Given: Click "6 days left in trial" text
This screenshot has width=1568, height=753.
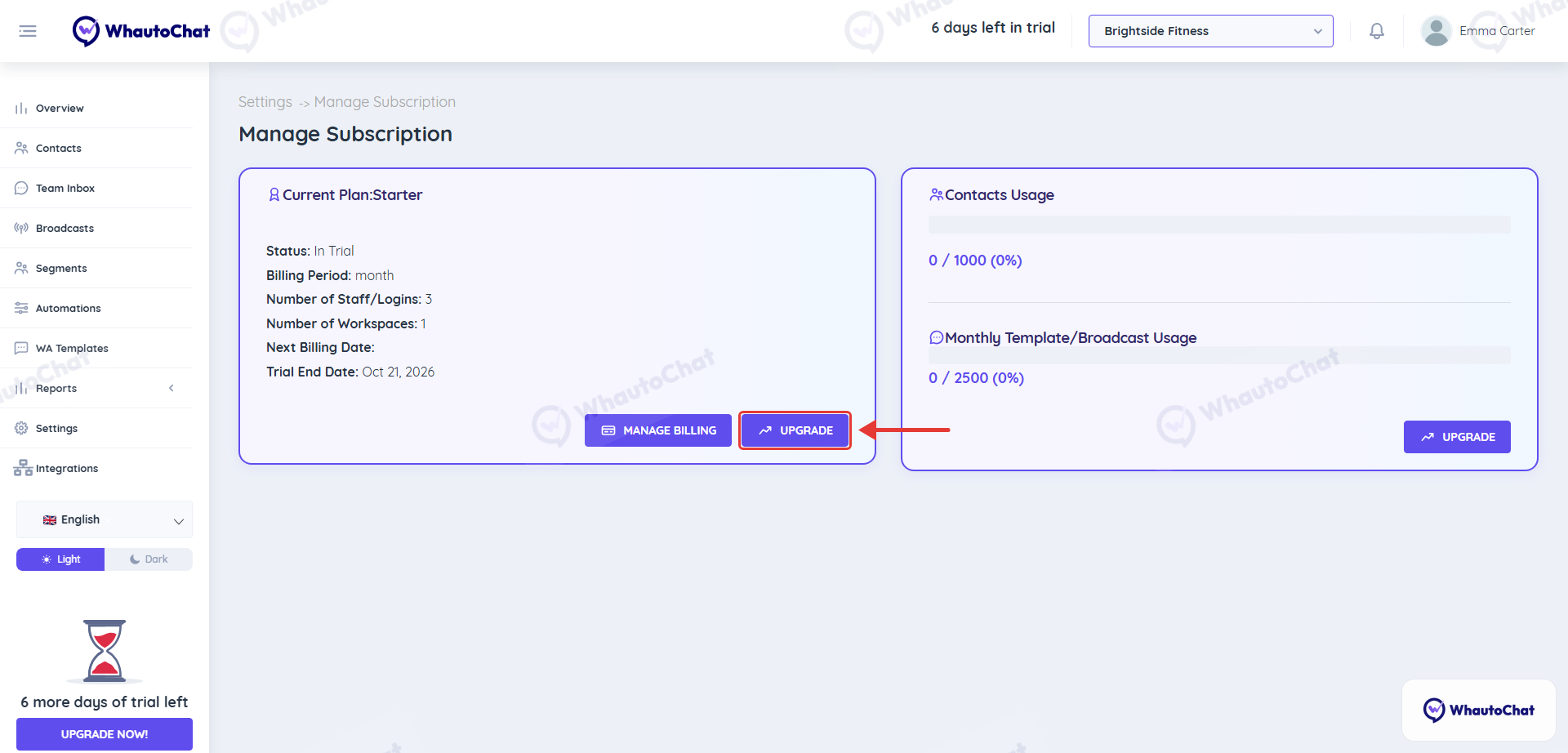Looking at the screenshot, I should coord(993,28).
